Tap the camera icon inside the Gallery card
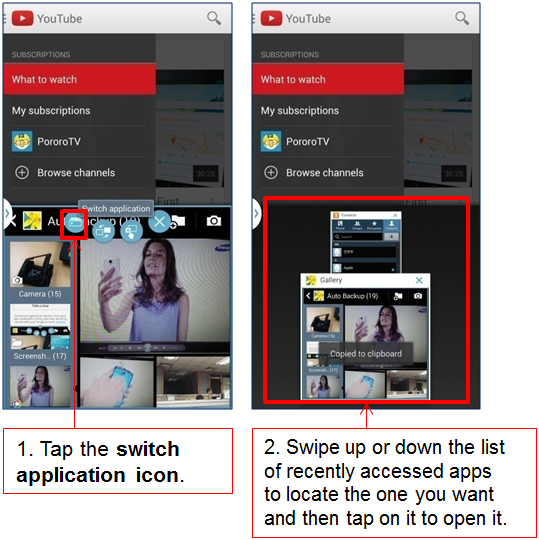The width and height of the screenshot is (539, 540). tap(418, 296)
